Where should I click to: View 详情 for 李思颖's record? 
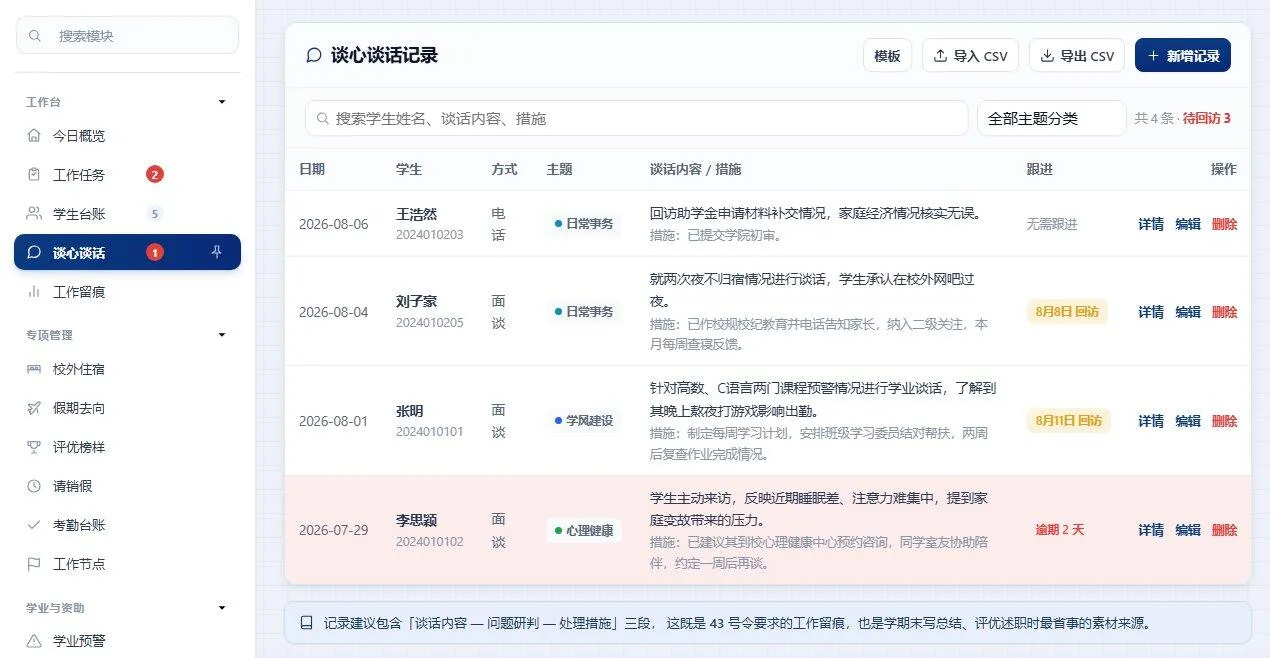[x=1151, y=530]
